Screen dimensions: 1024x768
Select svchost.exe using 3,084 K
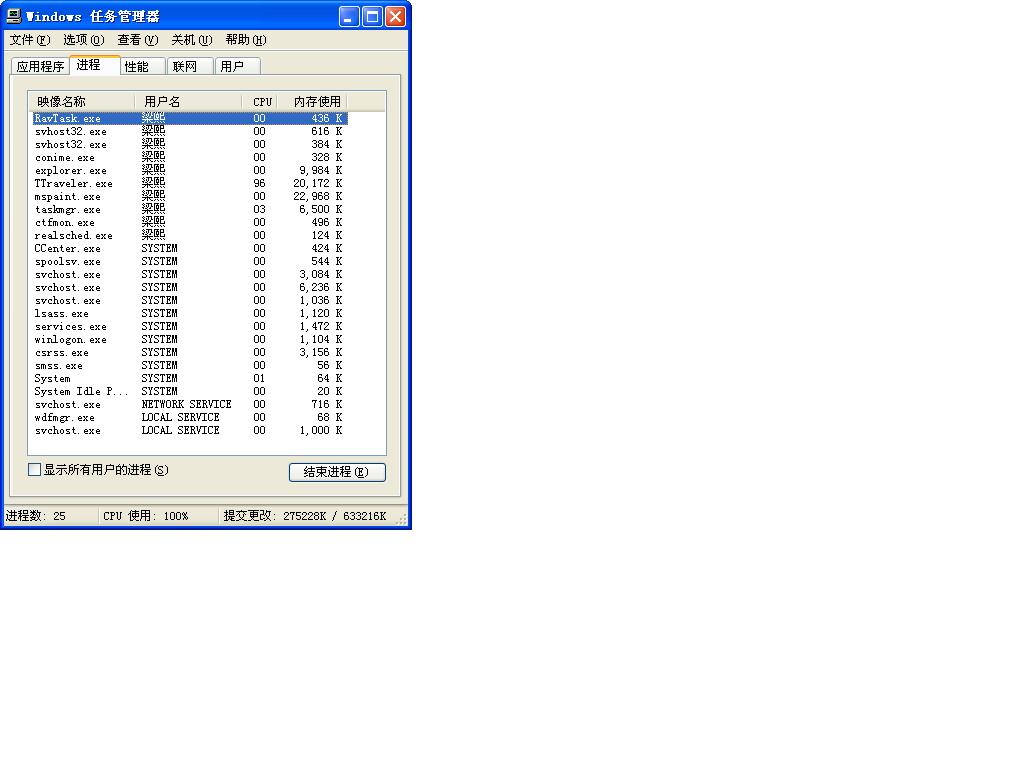coord(189,274)
